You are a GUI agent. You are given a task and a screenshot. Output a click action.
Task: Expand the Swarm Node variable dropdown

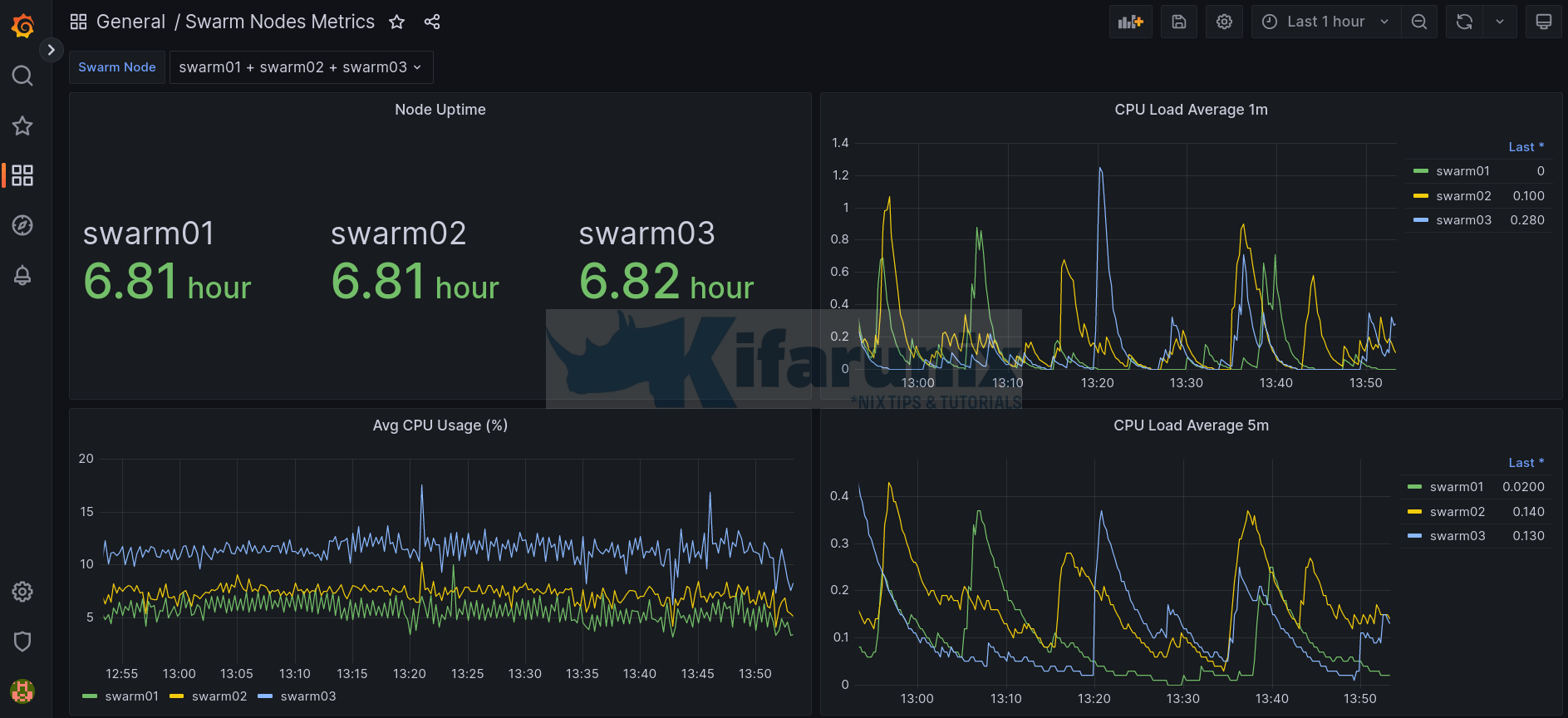click(301, 67)
